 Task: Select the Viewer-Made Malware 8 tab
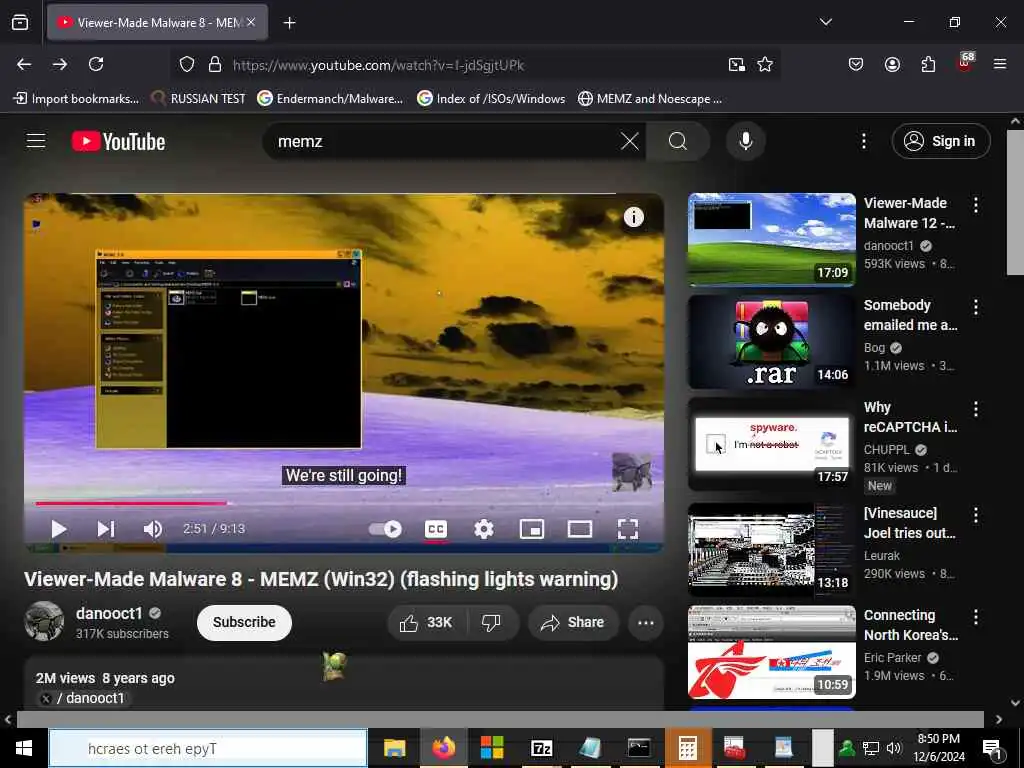pos(157,22)
